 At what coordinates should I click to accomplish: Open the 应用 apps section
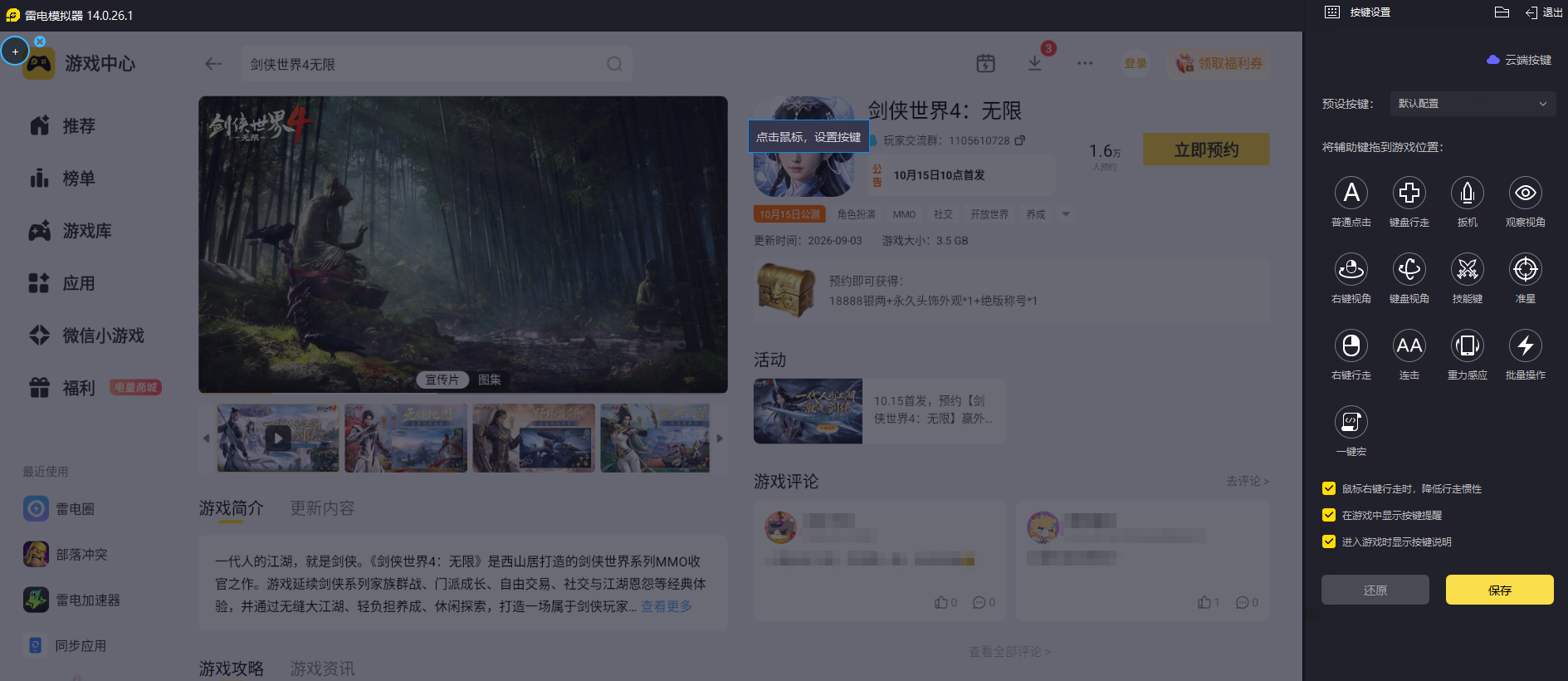tap(62, 282)
